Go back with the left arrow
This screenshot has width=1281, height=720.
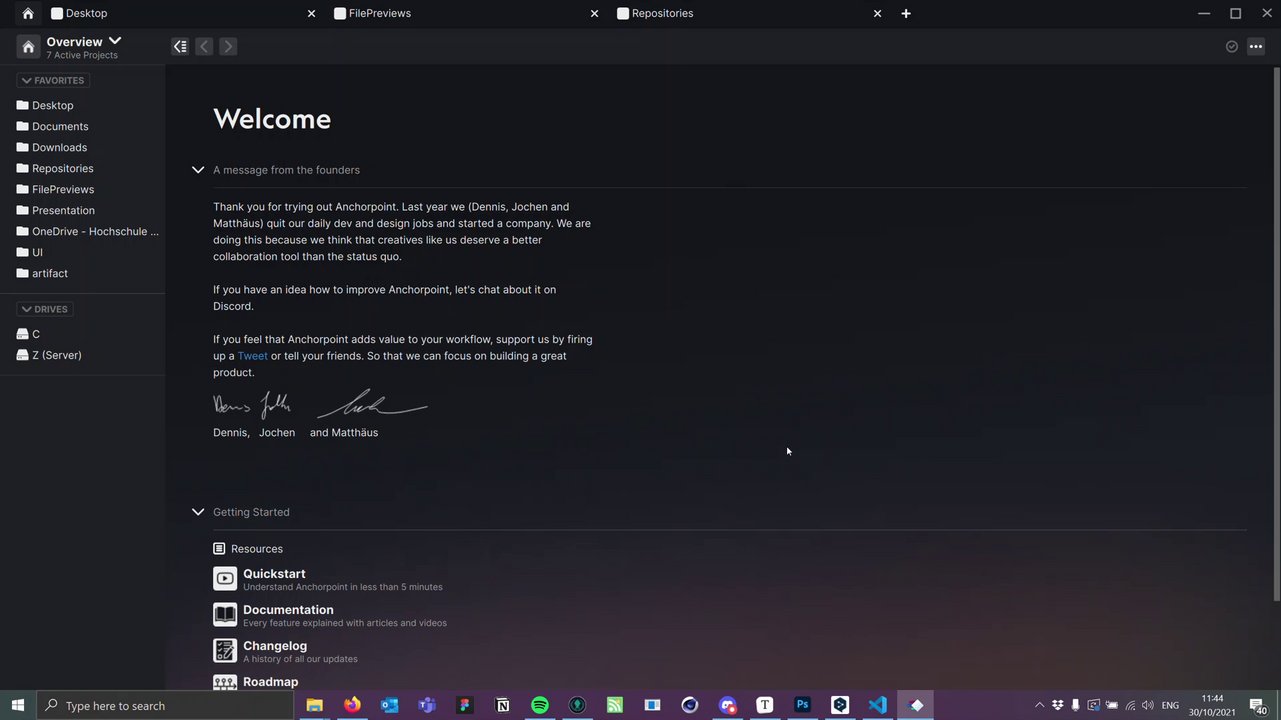tap(204, 46)
